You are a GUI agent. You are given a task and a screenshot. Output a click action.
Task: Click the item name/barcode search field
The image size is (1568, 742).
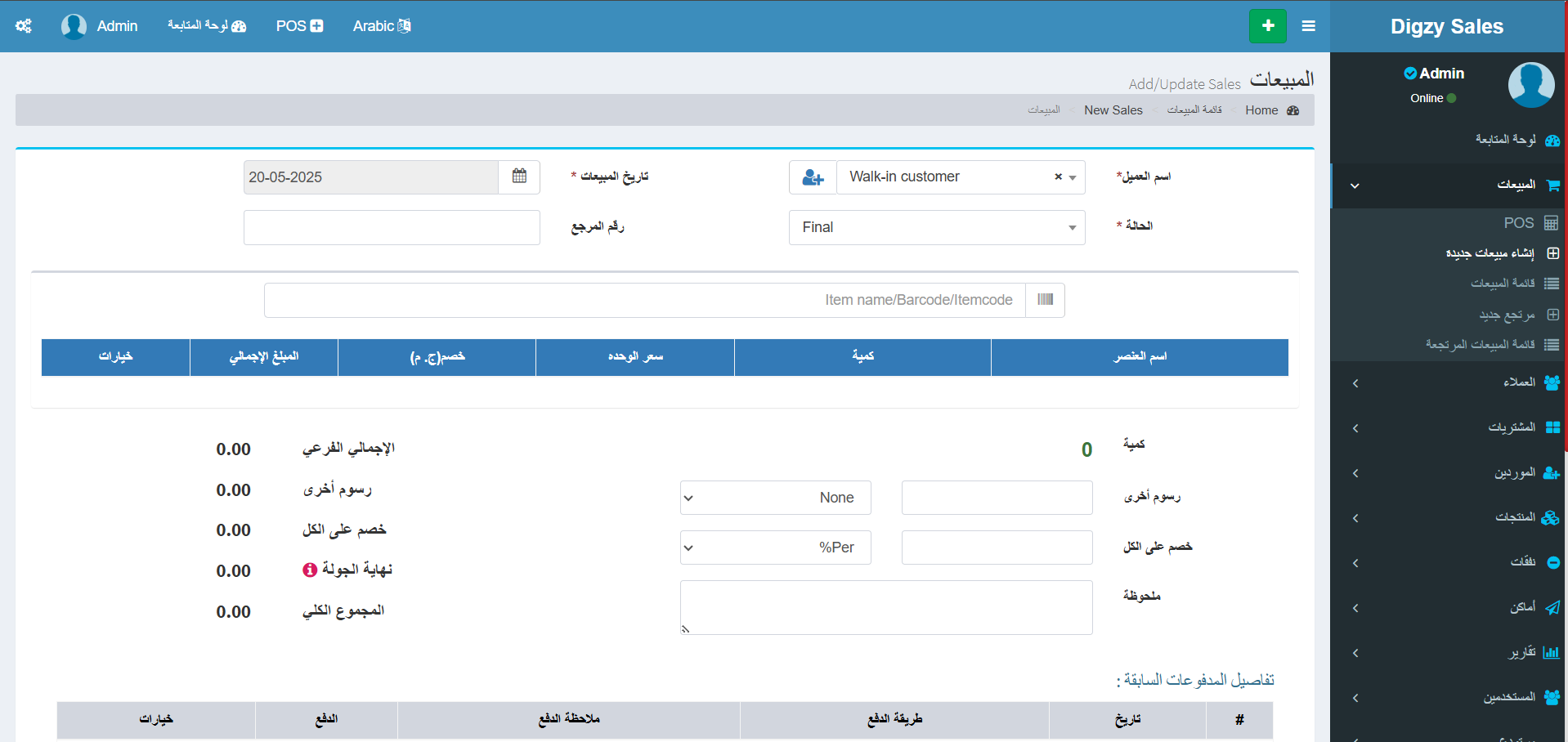coord(644,300)
